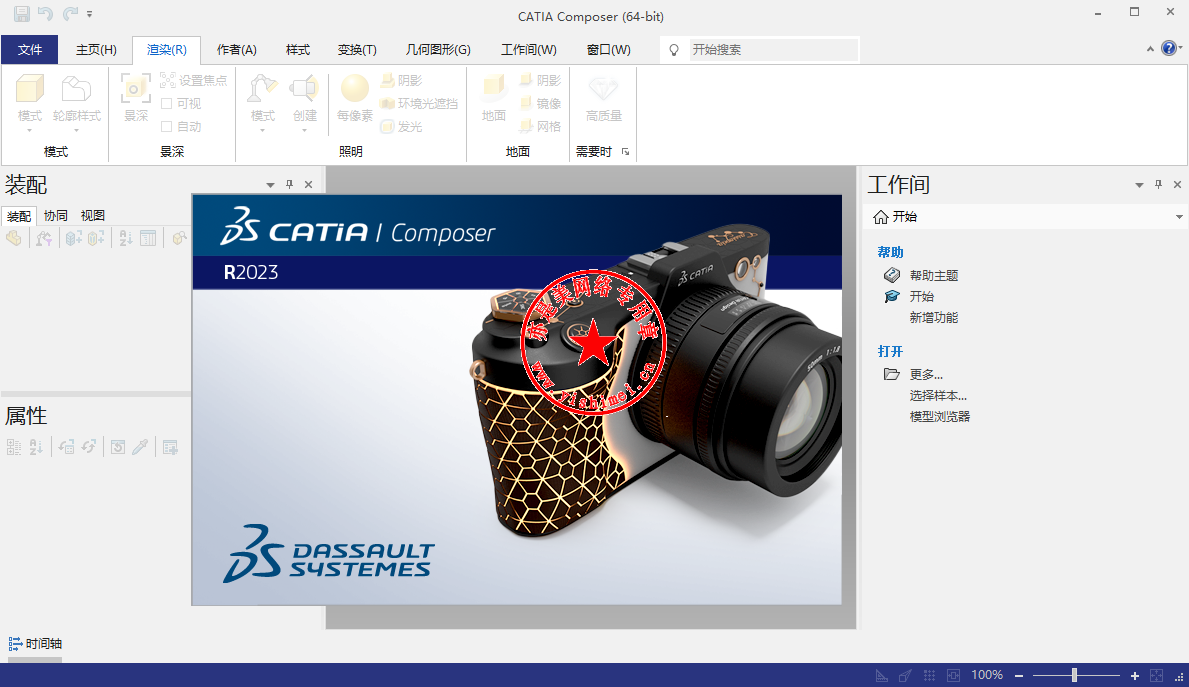The width and height of the screenshot is (1189, 687).
Task: Click the A-Z sort icon in 属性 toolbar
Action: click(x=36, y=447)
